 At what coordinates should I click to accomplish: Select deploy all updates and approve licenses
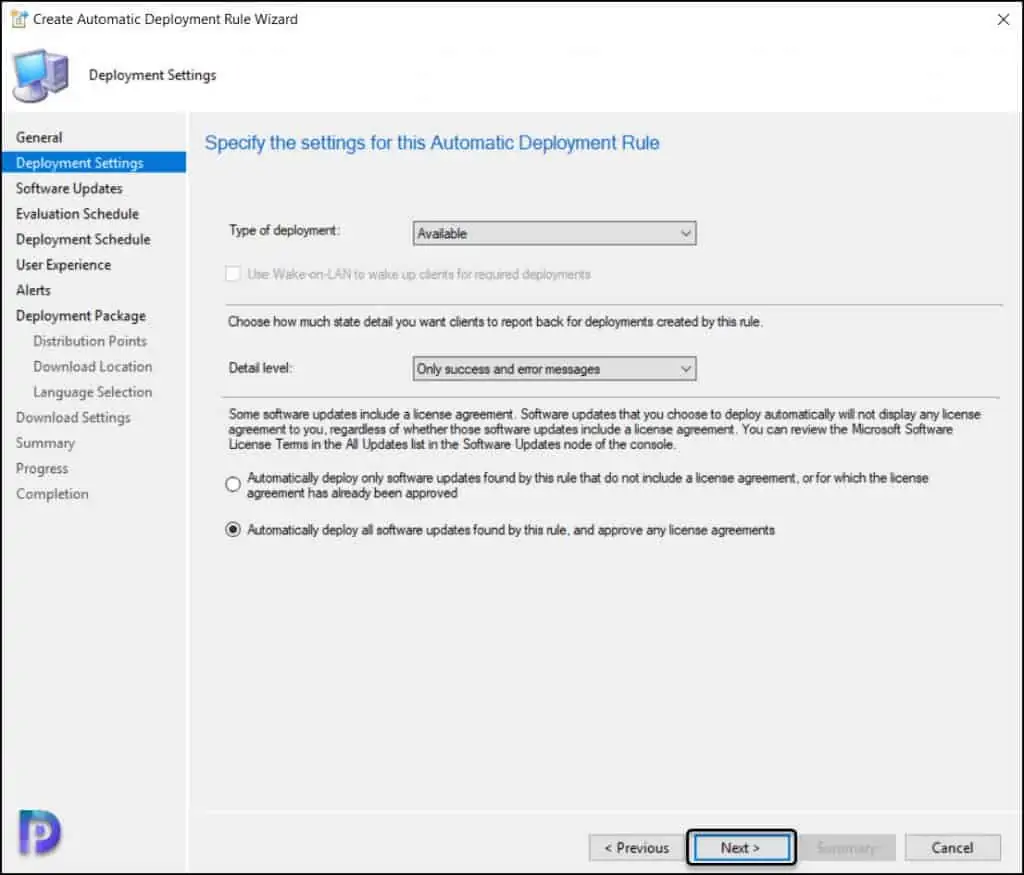(x=233, y=530)
